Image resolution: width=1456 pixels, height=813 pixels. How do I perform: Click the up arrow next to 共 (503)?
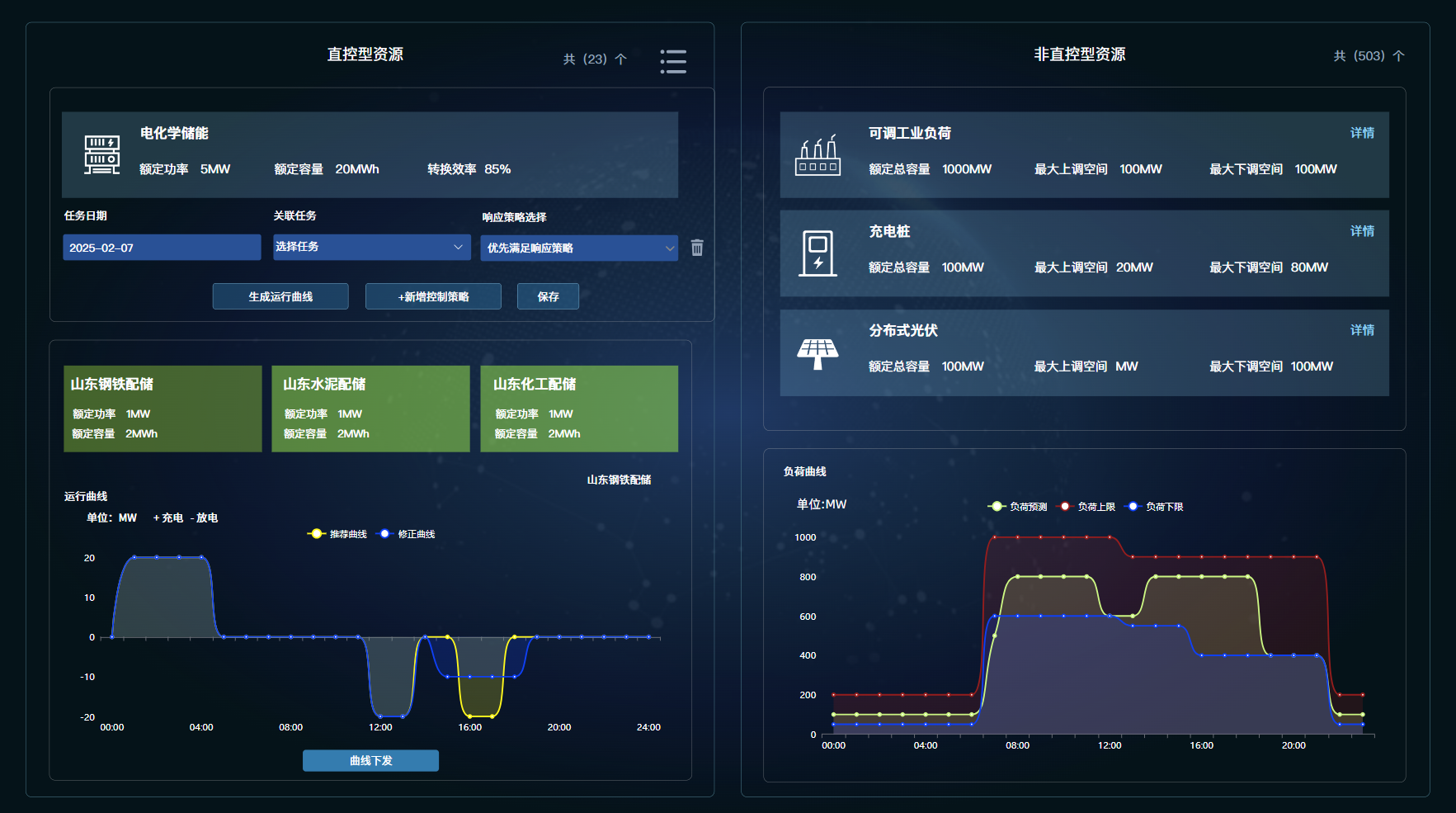(1398, 56)
